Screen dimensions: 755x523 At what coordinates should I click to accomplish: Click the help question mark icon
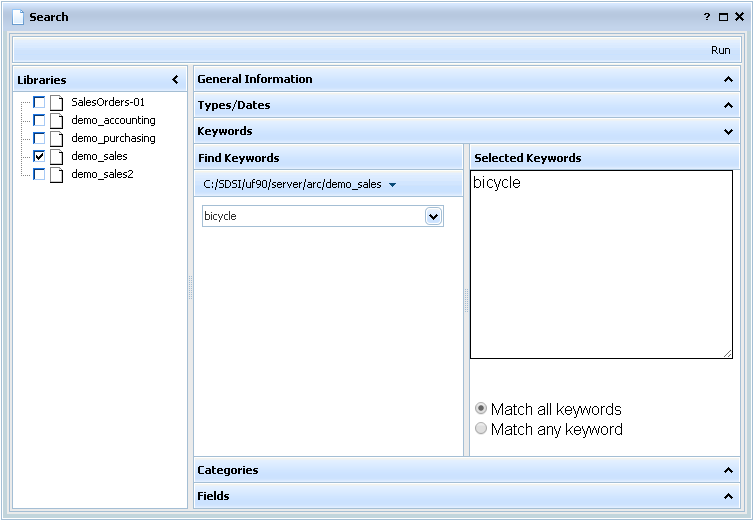(x=707, y=17)
